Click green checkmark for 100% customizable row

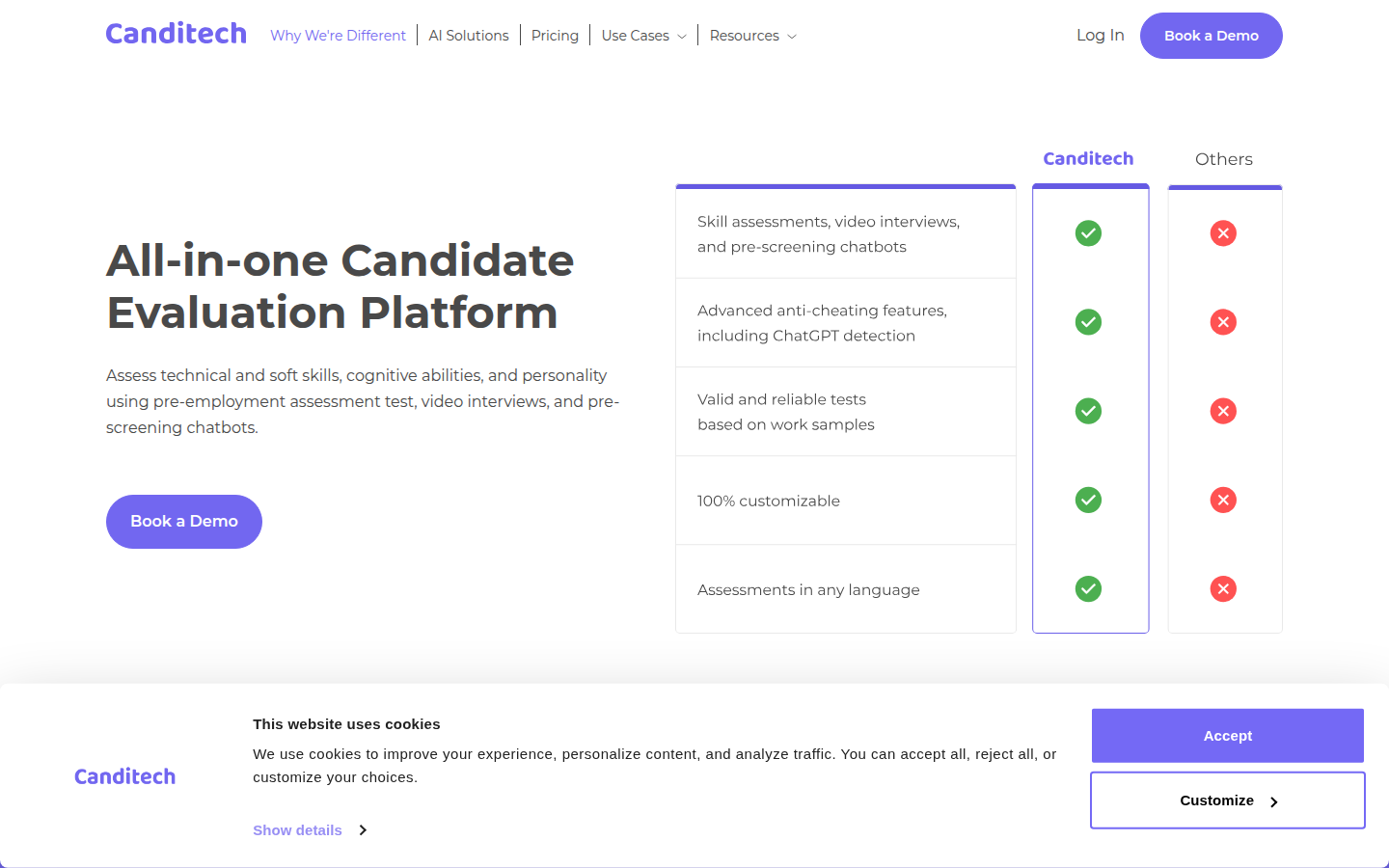[1088, 500]
